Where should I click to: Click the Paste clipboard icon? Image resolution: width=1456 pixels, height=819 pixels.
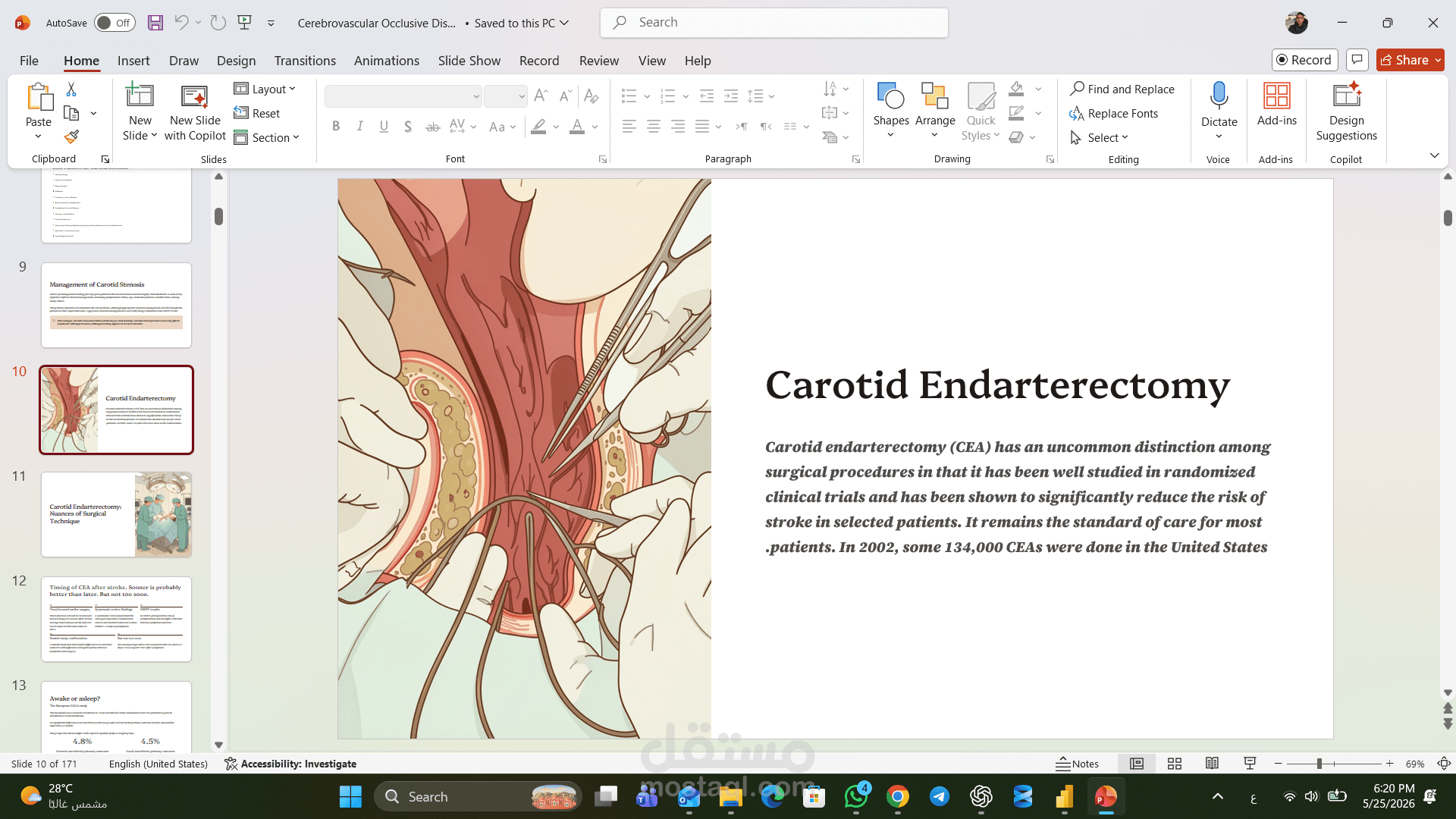pyautogui.click(x=39, y=98)
